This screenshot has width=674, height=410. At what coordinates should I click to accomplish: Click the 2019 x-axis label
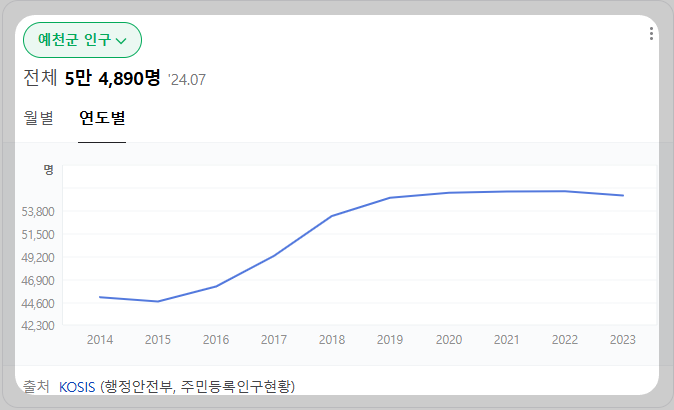(x=390, y=340)
